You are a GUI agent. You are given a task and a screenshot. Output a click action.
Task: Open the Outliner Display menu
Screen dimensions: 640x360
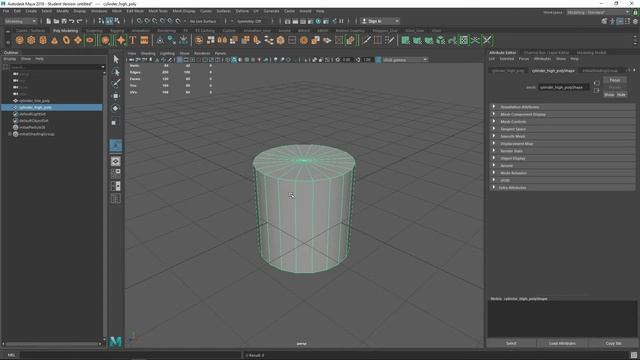(9, 59)
